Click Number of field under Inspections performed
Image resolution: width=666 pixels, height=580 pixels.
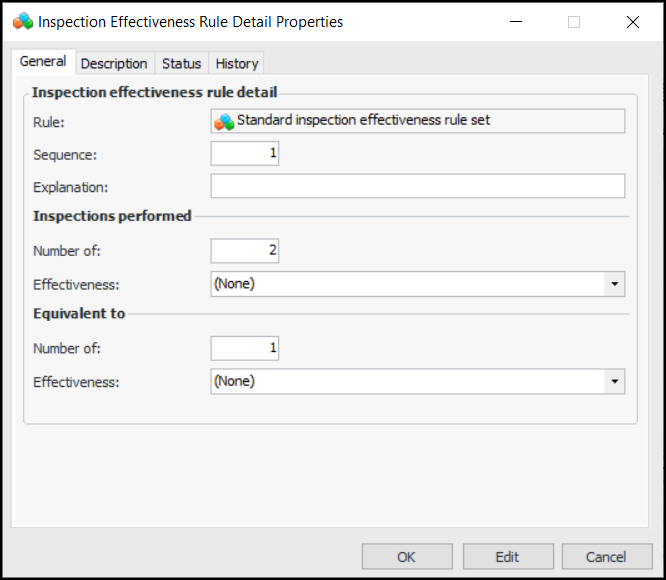(x=245, y=250)
